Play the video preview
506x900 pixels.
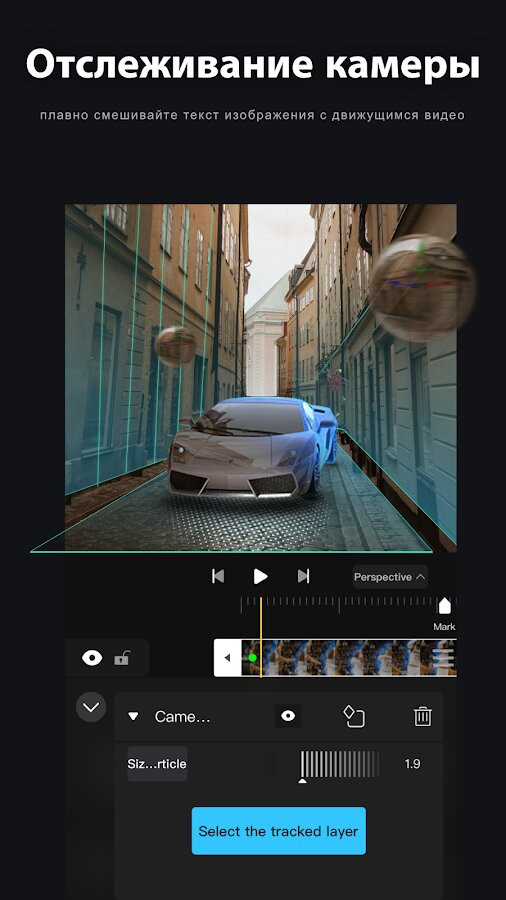coord(260,576)
